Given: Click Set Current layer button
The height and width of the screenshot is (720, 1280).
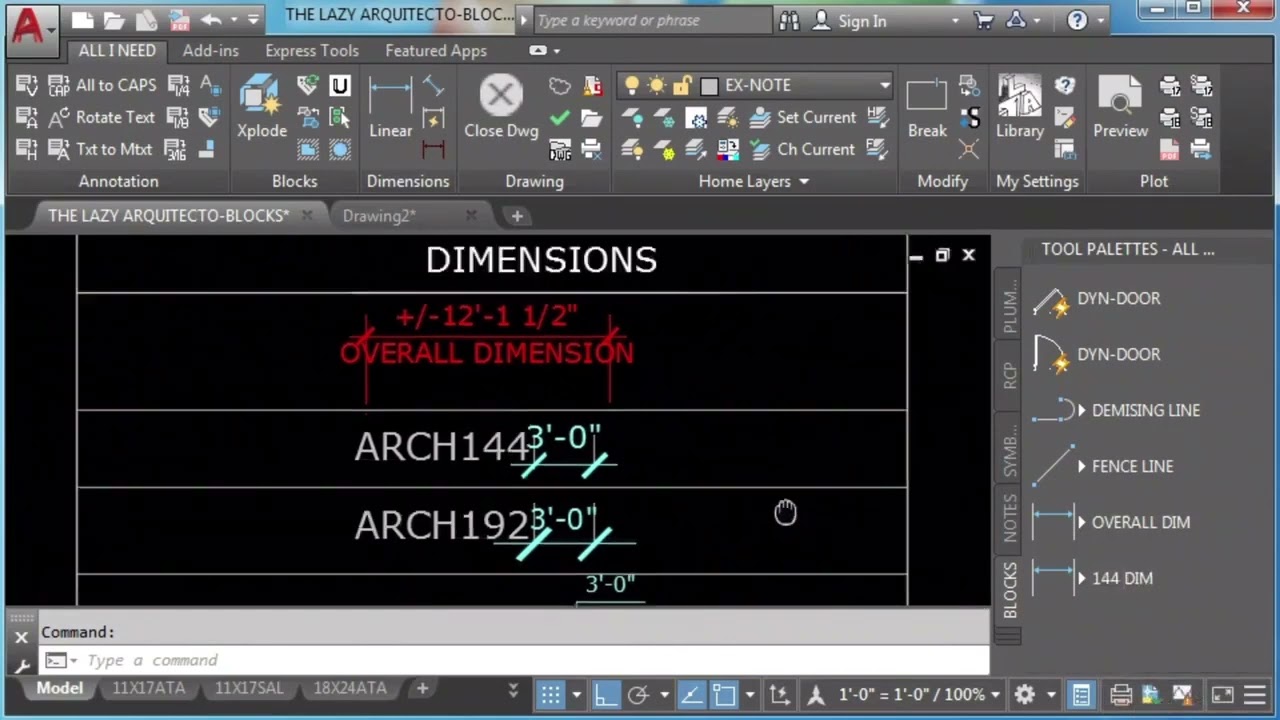Looking at the screenshot, I should tap(803, 117).
